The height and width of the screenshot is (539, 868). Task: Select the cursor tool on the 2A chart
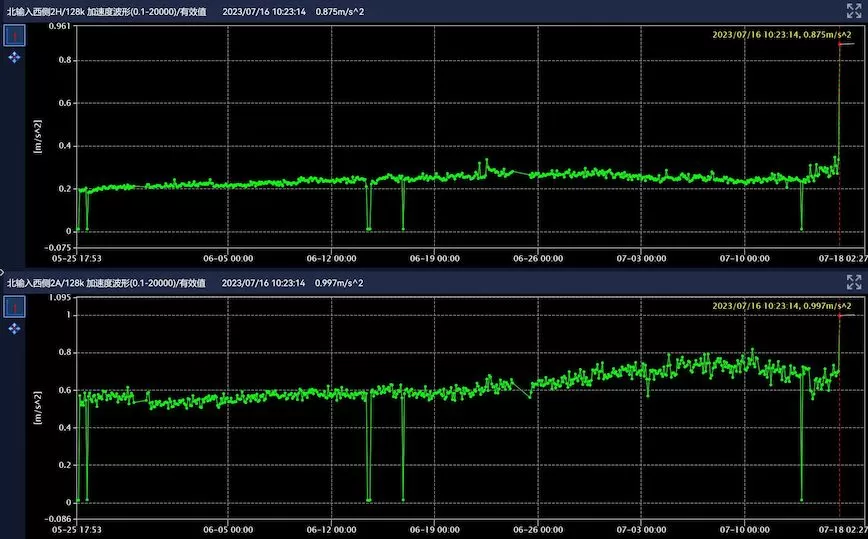(x=15, y=305)
